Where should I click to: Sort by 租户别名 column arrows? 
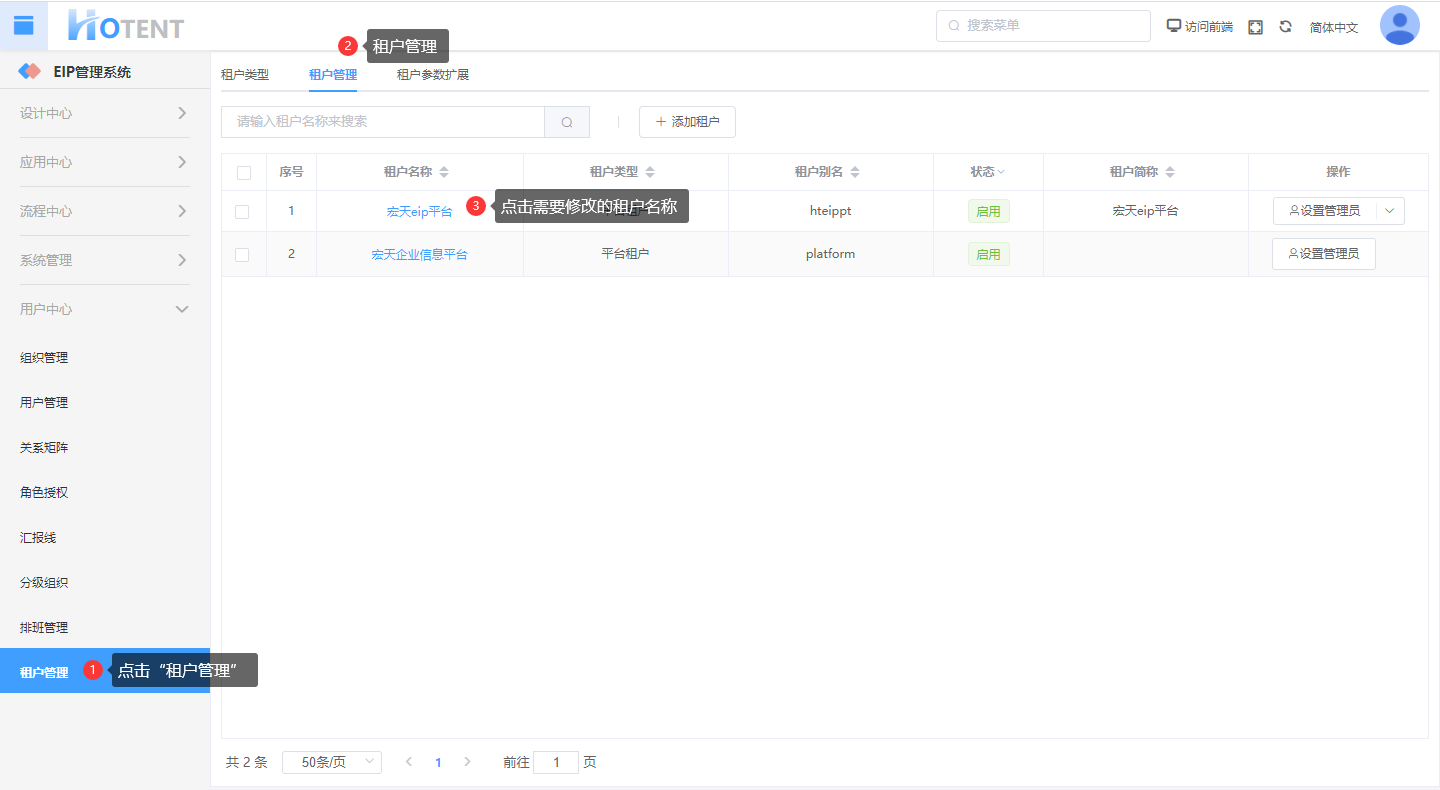pyautogui.click(x=855, y=172)
